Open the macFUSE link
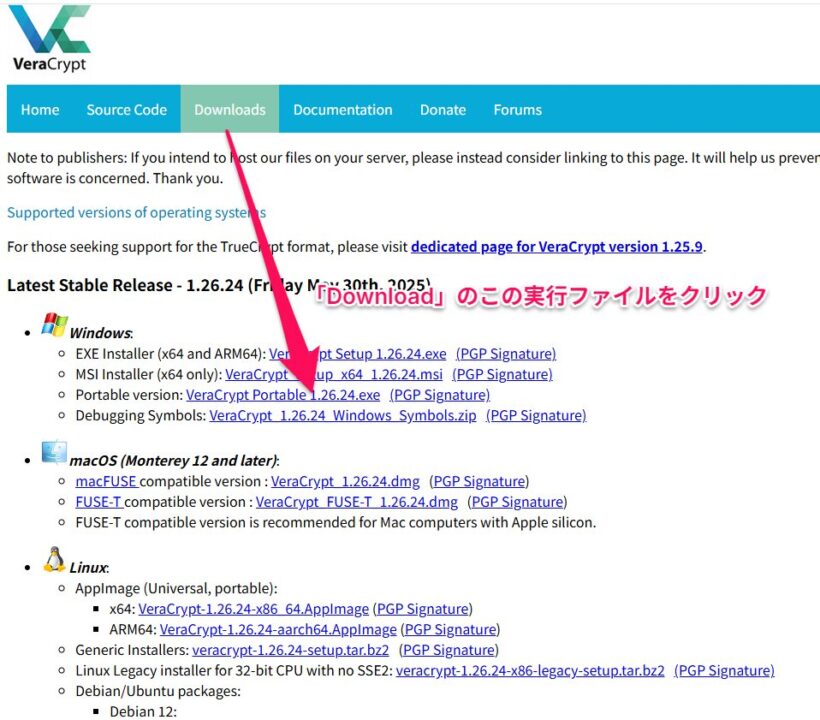The width and height of the screenshot is (820, 720). 106,481
